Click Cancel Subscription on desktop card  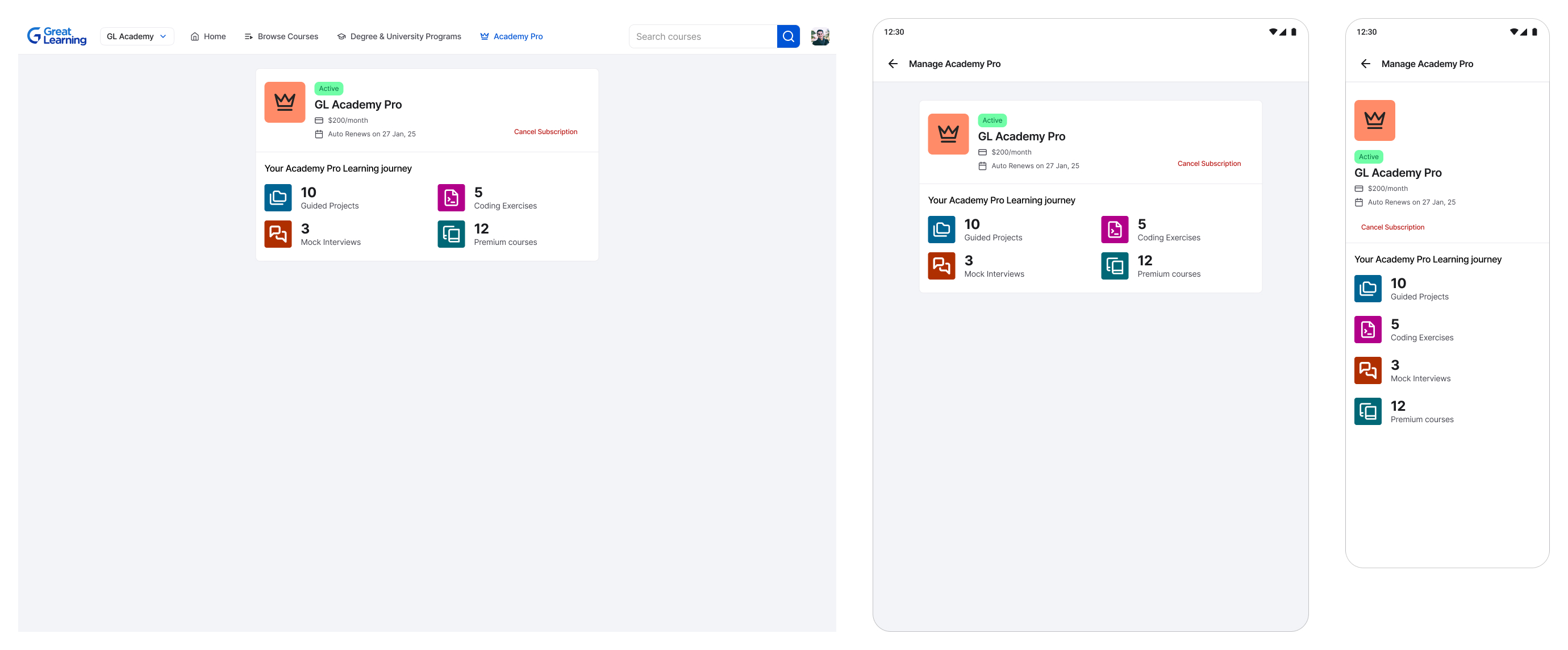tap(545, 131)
